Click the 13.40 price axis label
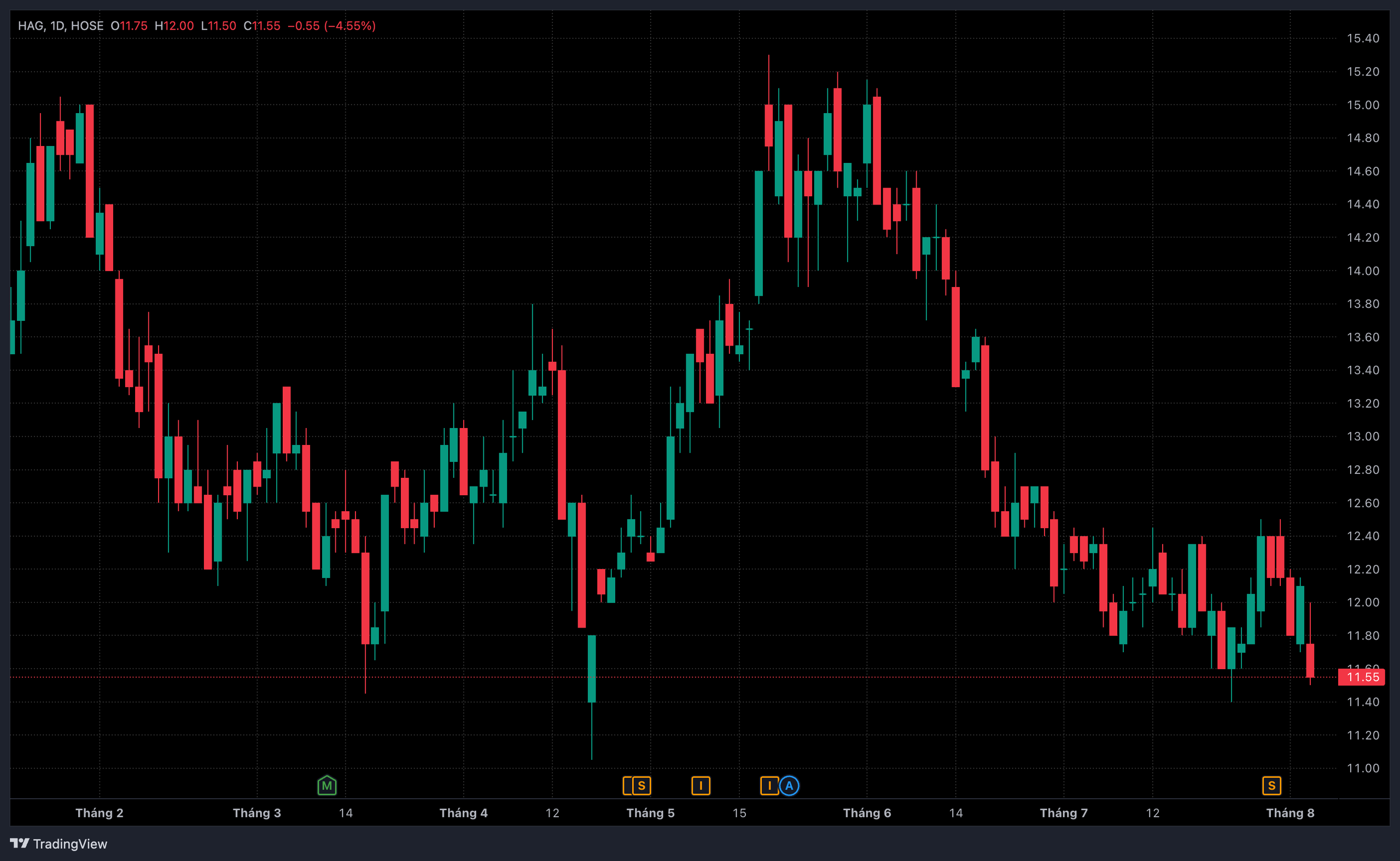The height and width of the screenshot is (861, 1400). pos(1363,370)
